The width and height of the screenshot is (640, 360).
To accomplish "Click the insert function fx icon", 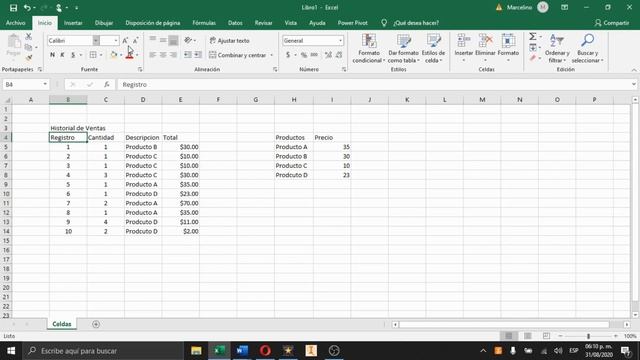I will [x=107, y=84].
